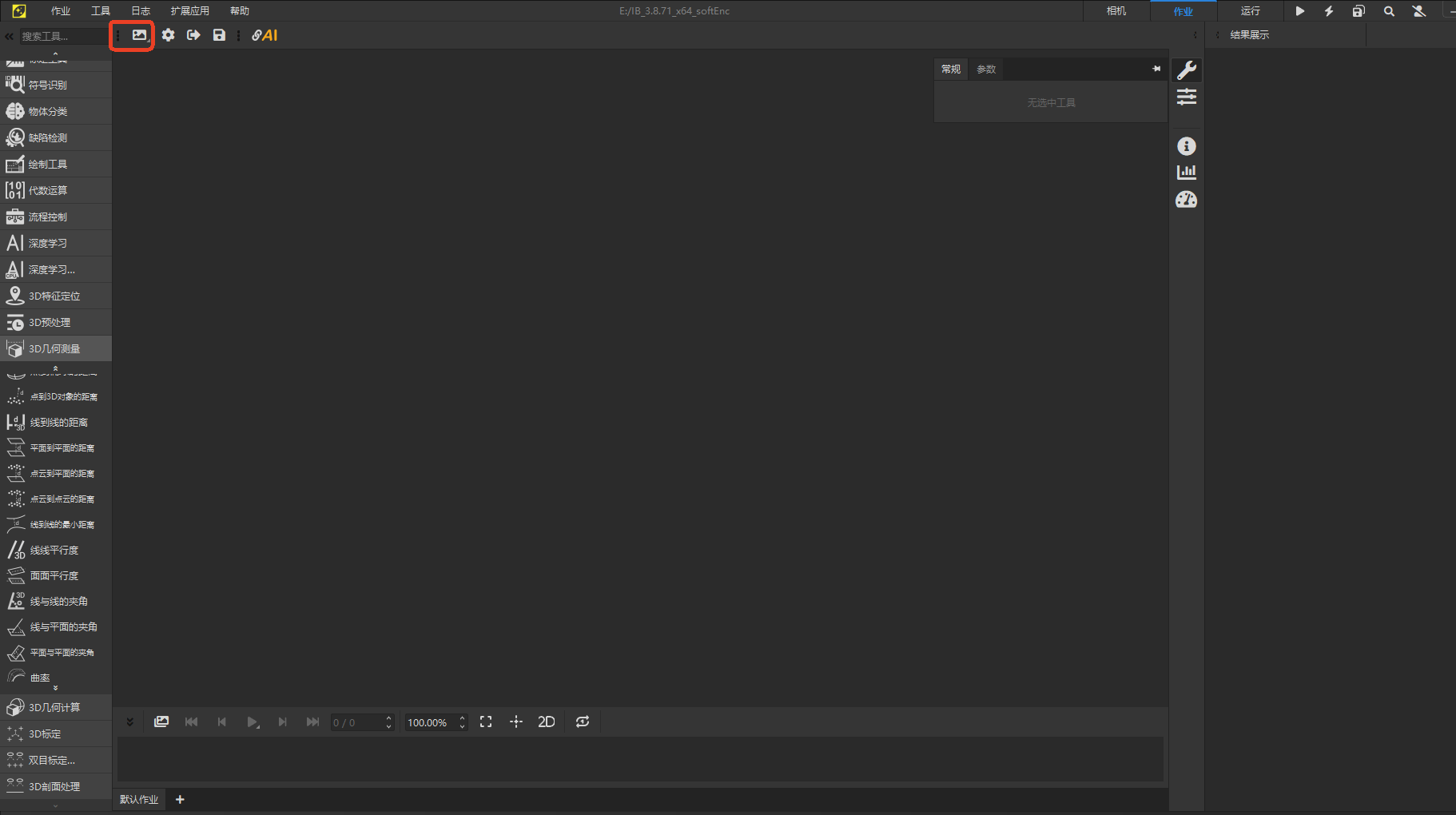This screenshot has height=815, width=1456.
Task: Toggle the 2D view mode button
Action: 547,722
